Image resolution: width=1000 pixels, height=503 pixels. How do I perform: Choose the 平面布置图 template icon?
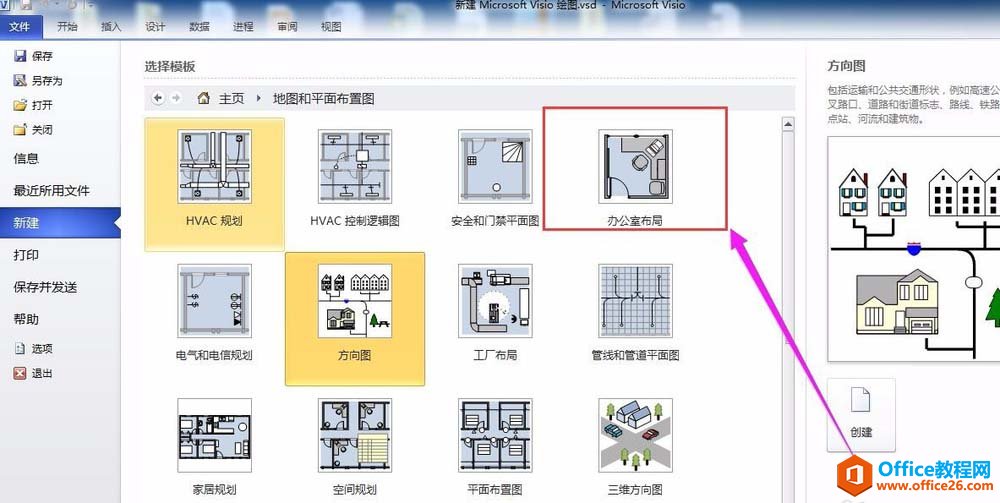click(495, 435)
